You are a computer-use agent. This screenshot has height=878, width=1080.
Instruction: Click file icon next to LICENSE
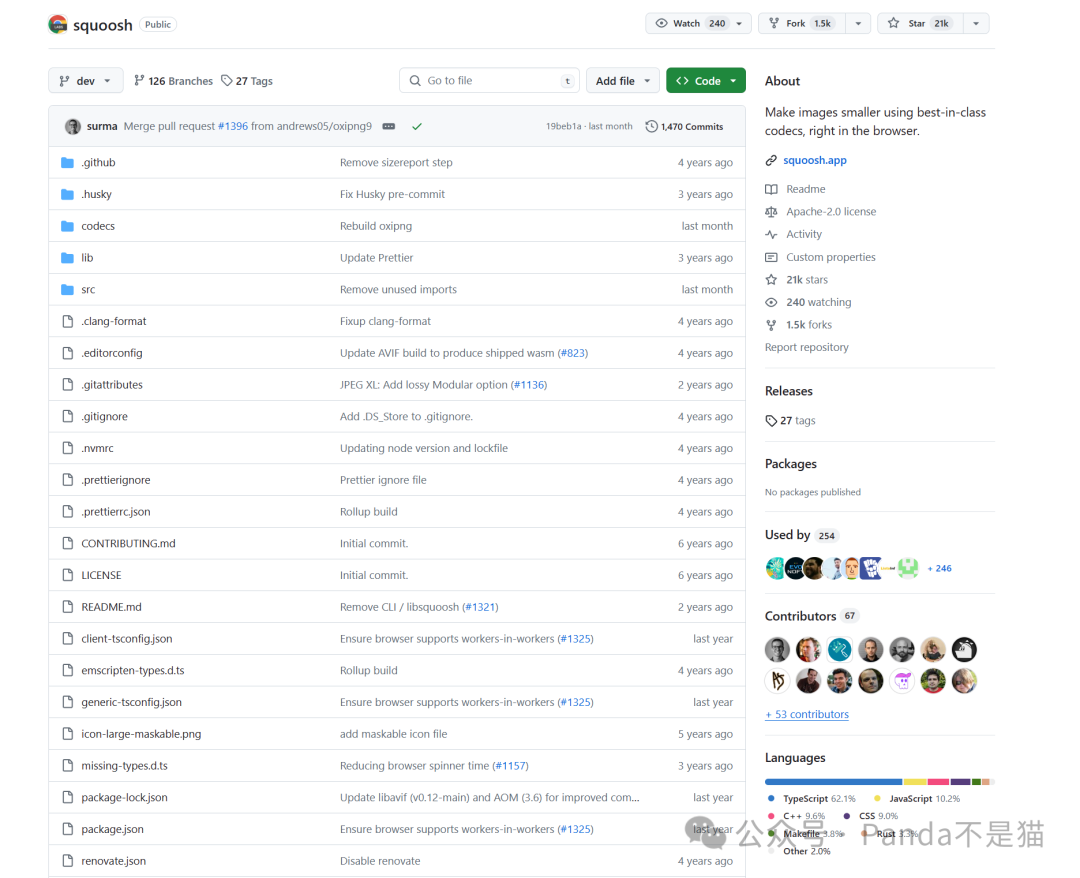(68, 575)
